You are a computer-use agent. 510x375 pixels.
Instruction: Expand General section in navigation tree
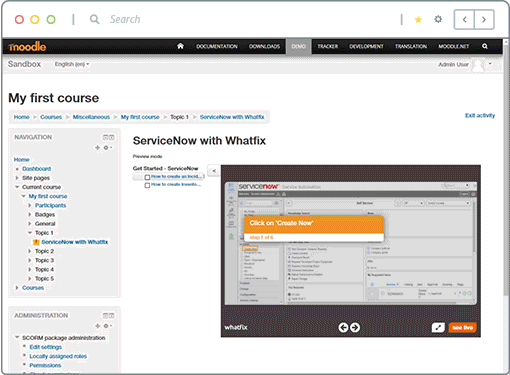[x=30, y=224]
